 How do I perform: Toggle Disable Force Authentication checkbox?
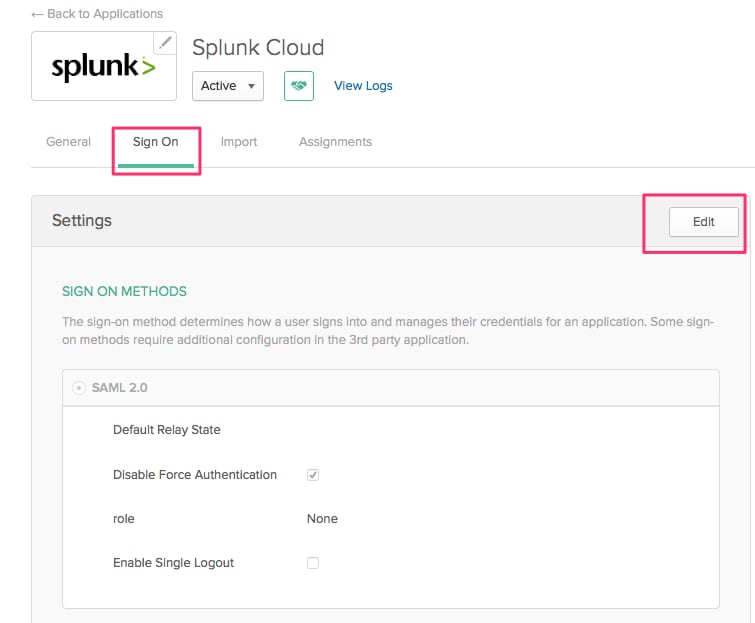313,475
